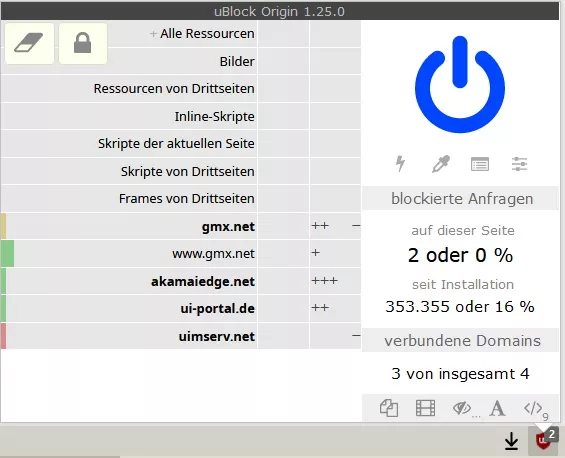
Task: Click the uBlock shield toolbar icon
Action: point(543,441)
